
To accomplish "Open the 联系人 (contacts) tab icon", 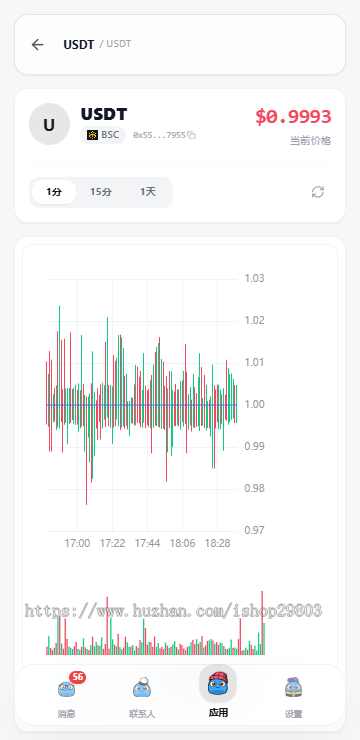I will 142,688.
